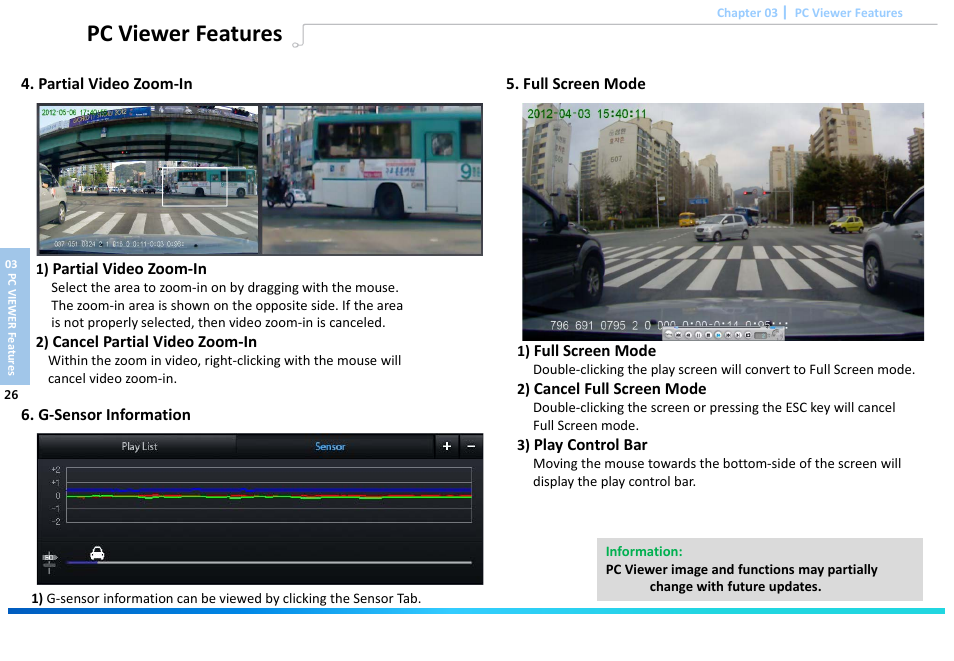954x661 pixels.
Task: Click the '2012-04-03 15:40:11' timestamp overlay
Action: point(587,114)
